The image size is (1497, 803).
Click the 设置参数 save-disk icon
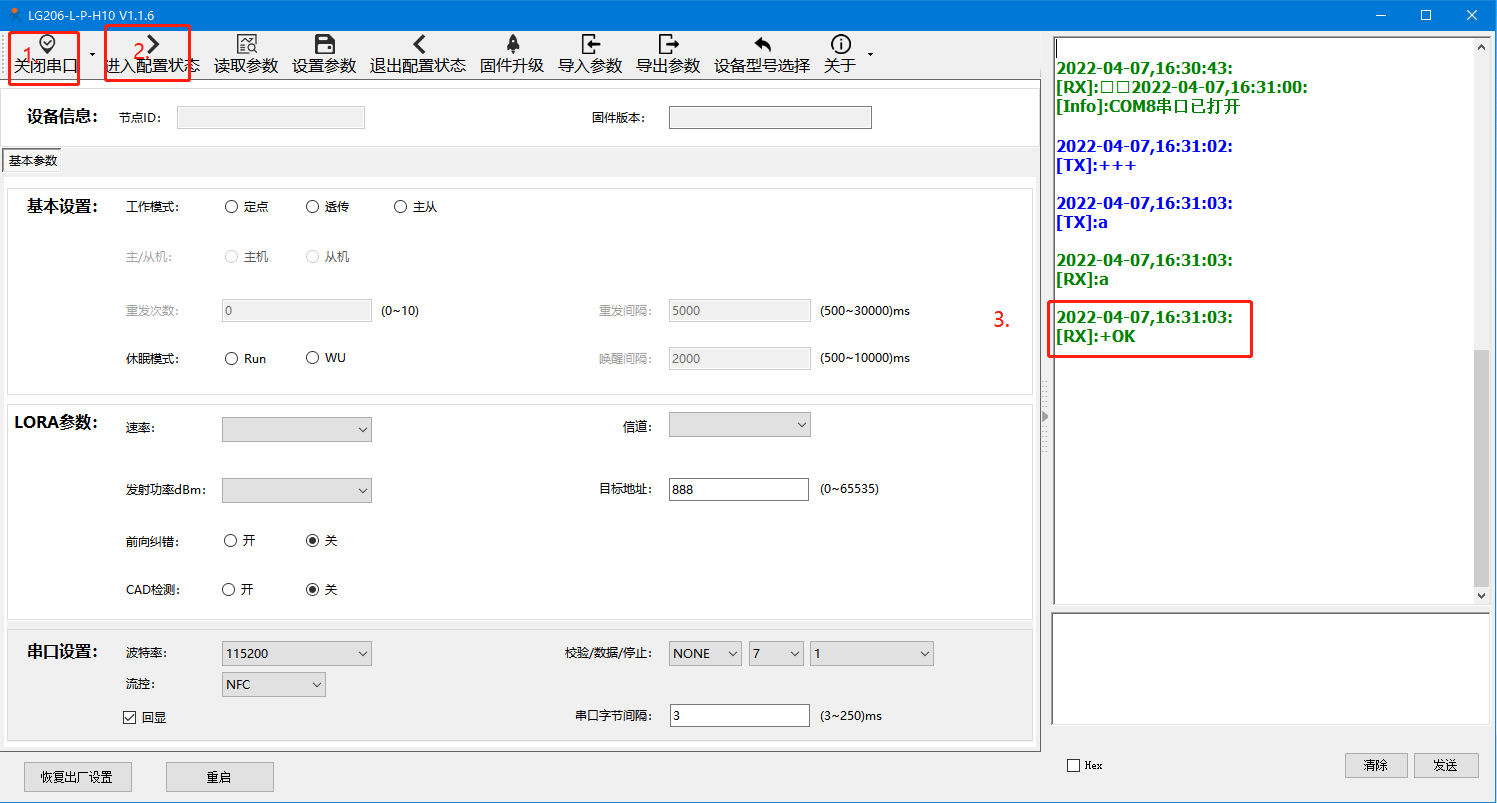(324, 45)
